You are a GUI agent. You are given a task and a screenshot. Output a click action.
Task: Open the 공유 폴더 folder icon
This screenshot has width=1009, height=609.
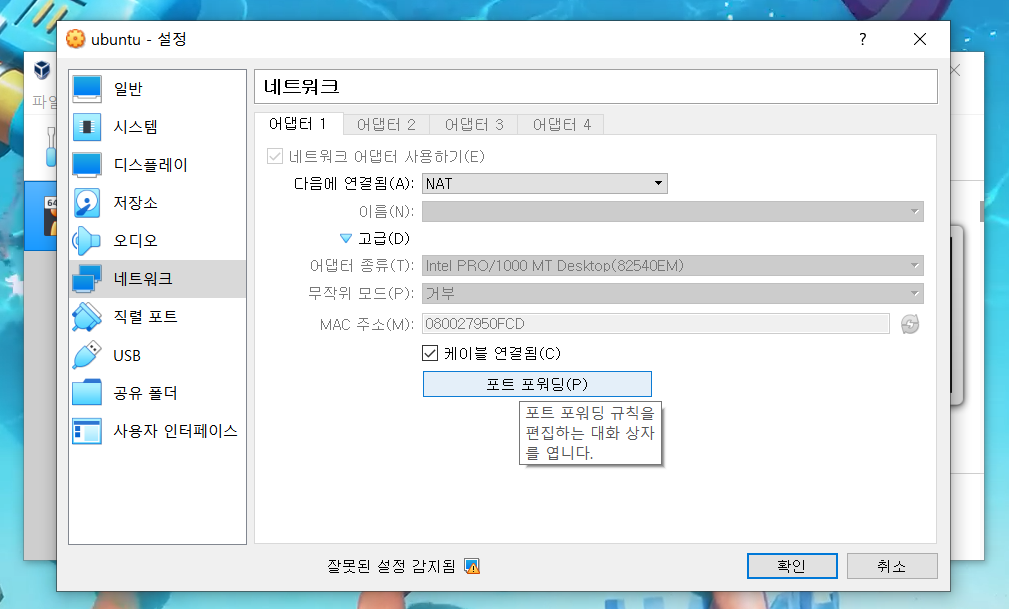(87, 393)
